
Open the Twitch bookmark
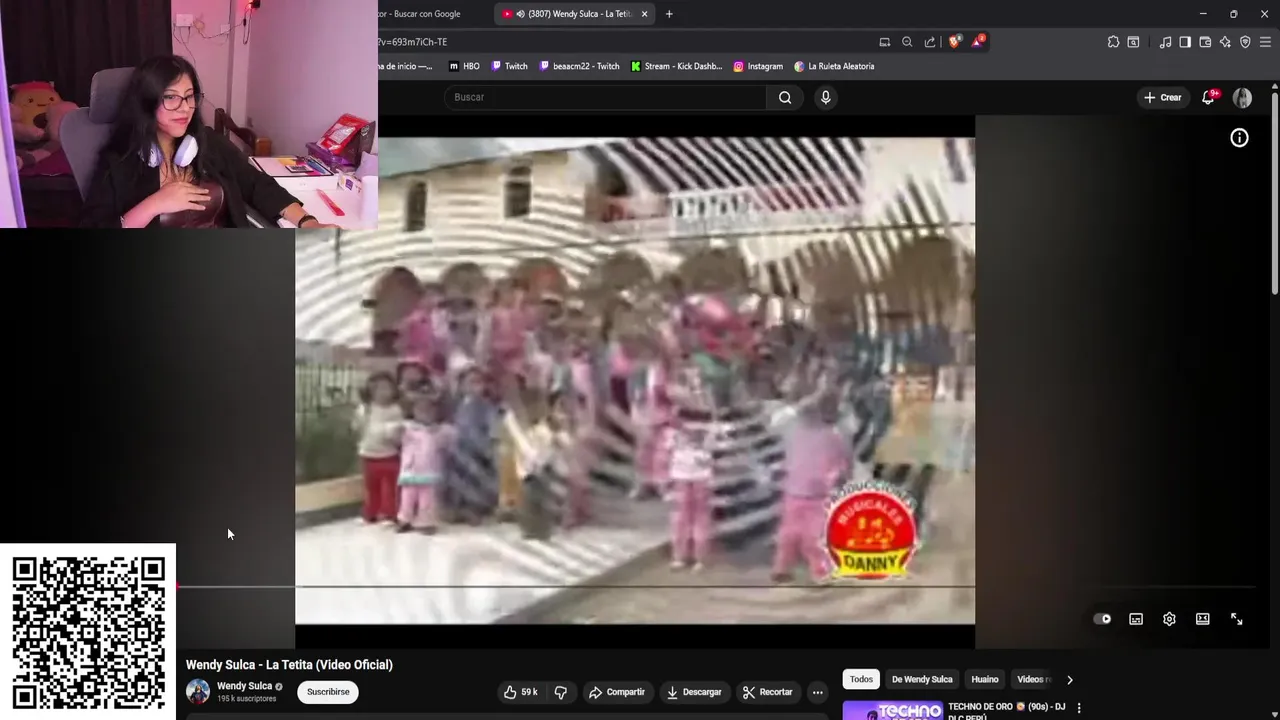click(x=509, y=66)
